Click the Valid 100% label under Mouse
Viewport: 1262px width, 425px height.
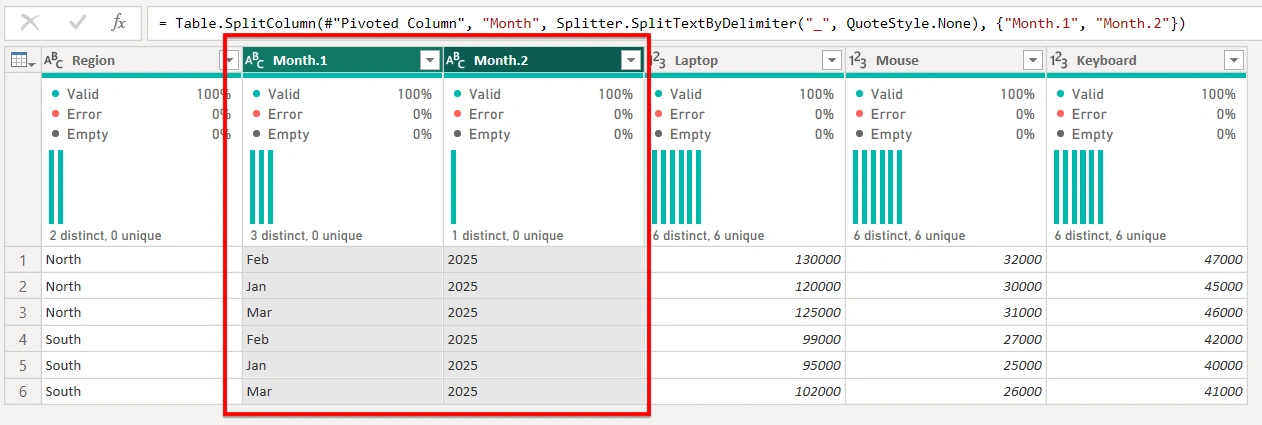pyautogui.click(x=945, y=94)
